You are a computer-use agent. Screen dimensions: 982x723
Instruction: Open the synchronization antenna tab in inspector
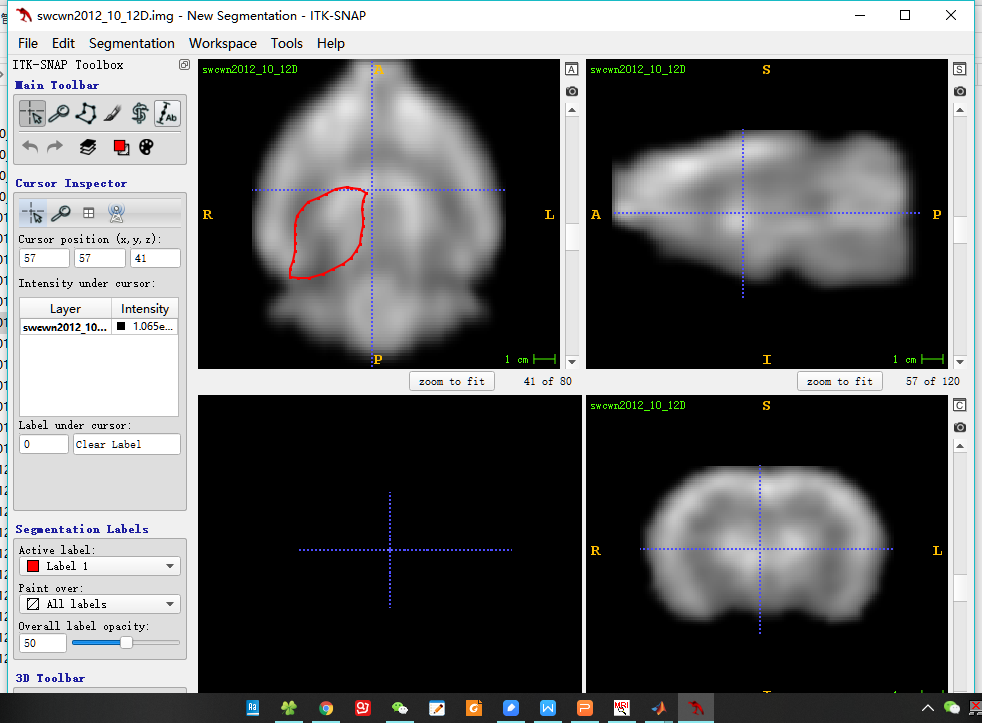pyautogui.click(x=116, y=213)
